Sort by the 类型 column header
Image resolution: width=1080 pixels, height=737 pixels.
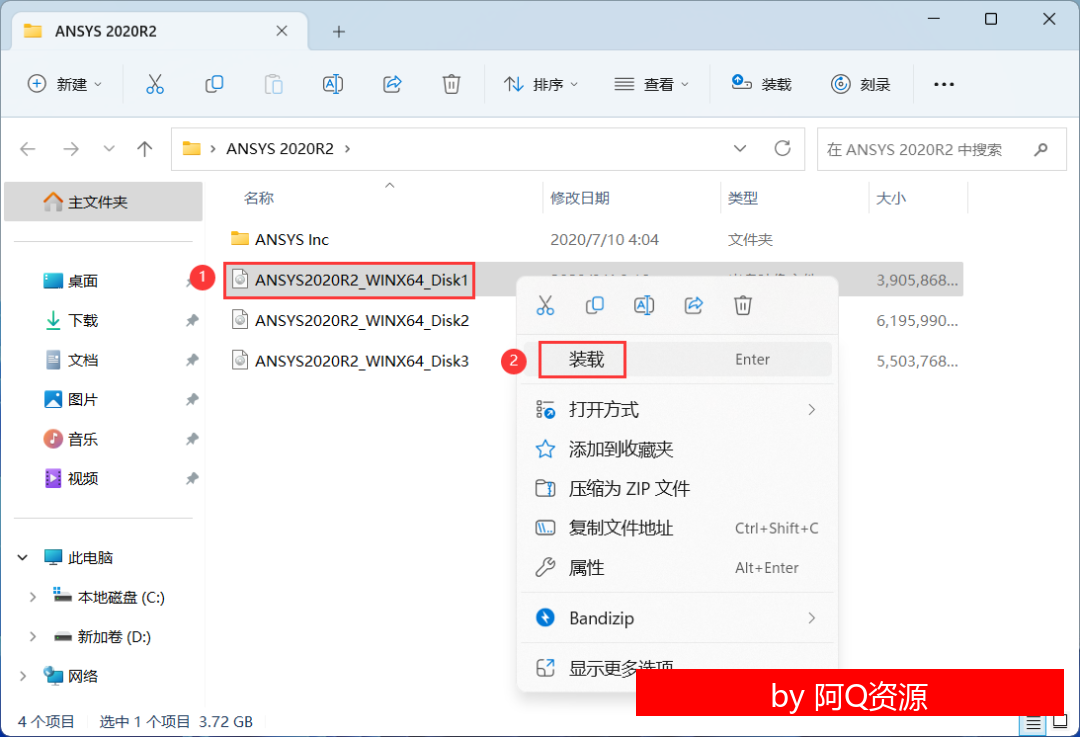[743, 198]
